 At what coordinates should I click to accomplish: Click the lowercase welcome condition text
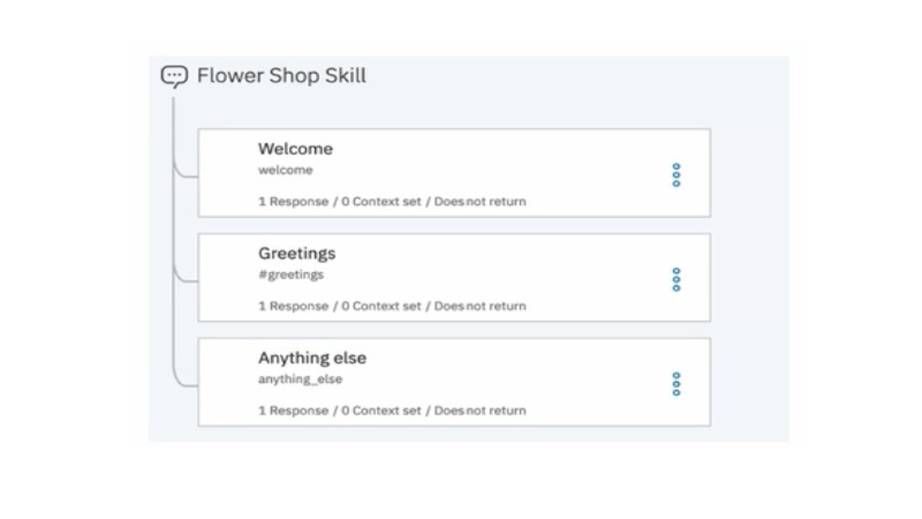pyautogui.click(x=285, y=170)
